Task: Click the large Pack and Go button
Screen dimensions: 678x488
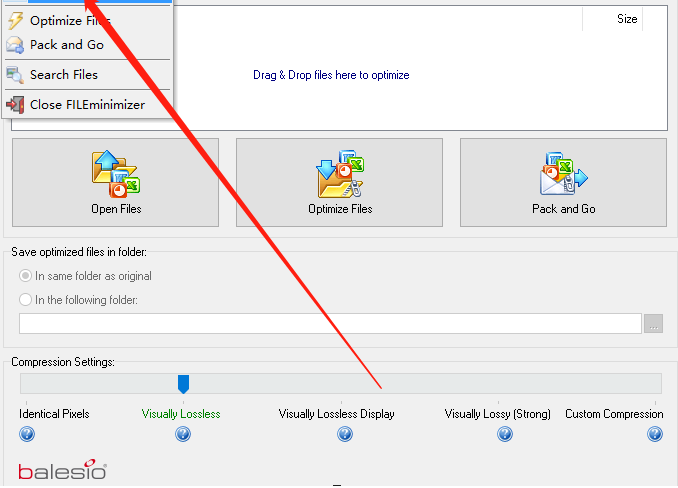Action: (x=563, y=182)
